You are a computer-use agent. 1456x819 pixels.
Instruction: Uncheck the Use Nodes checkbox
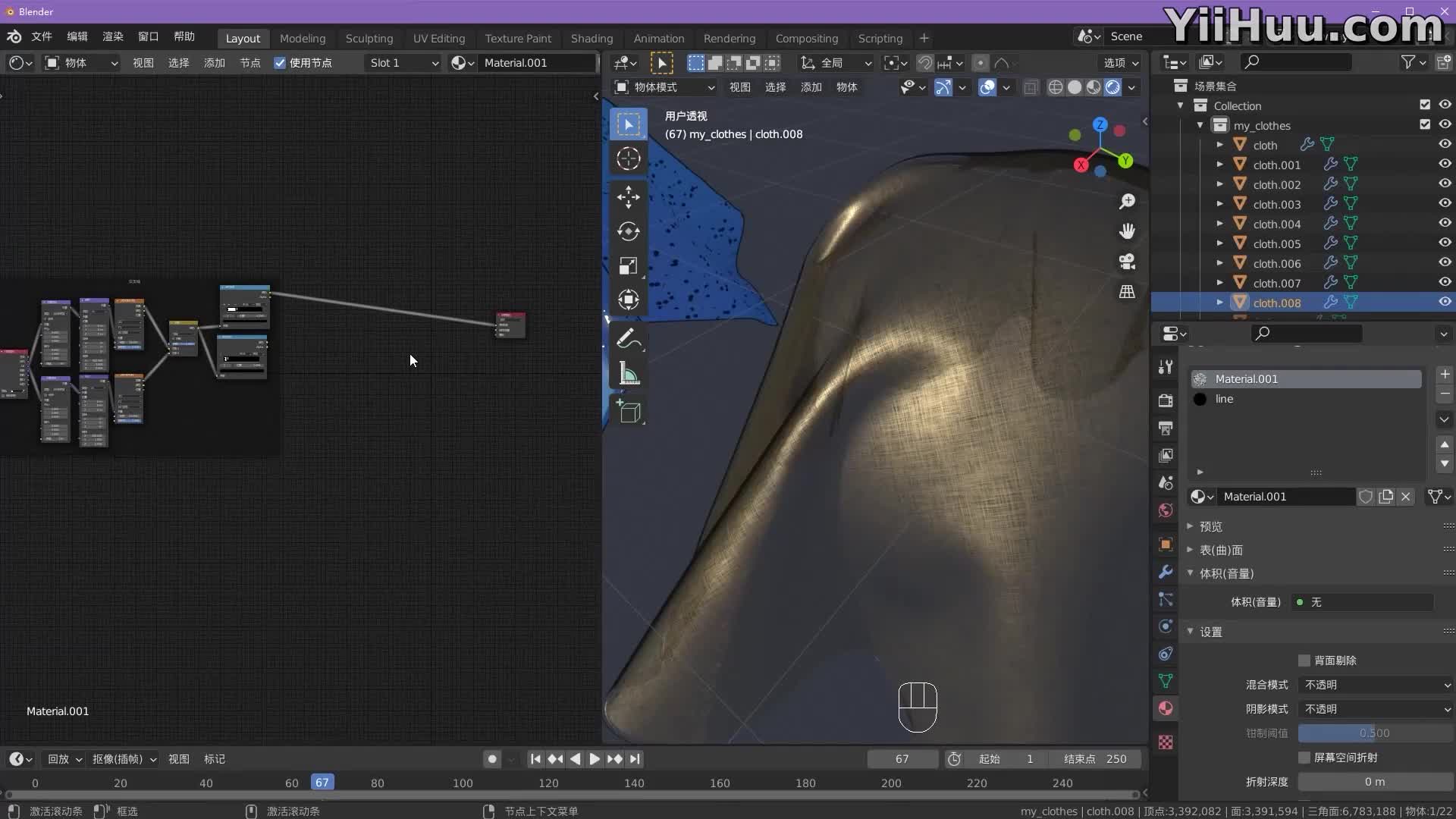pos(280,63)
